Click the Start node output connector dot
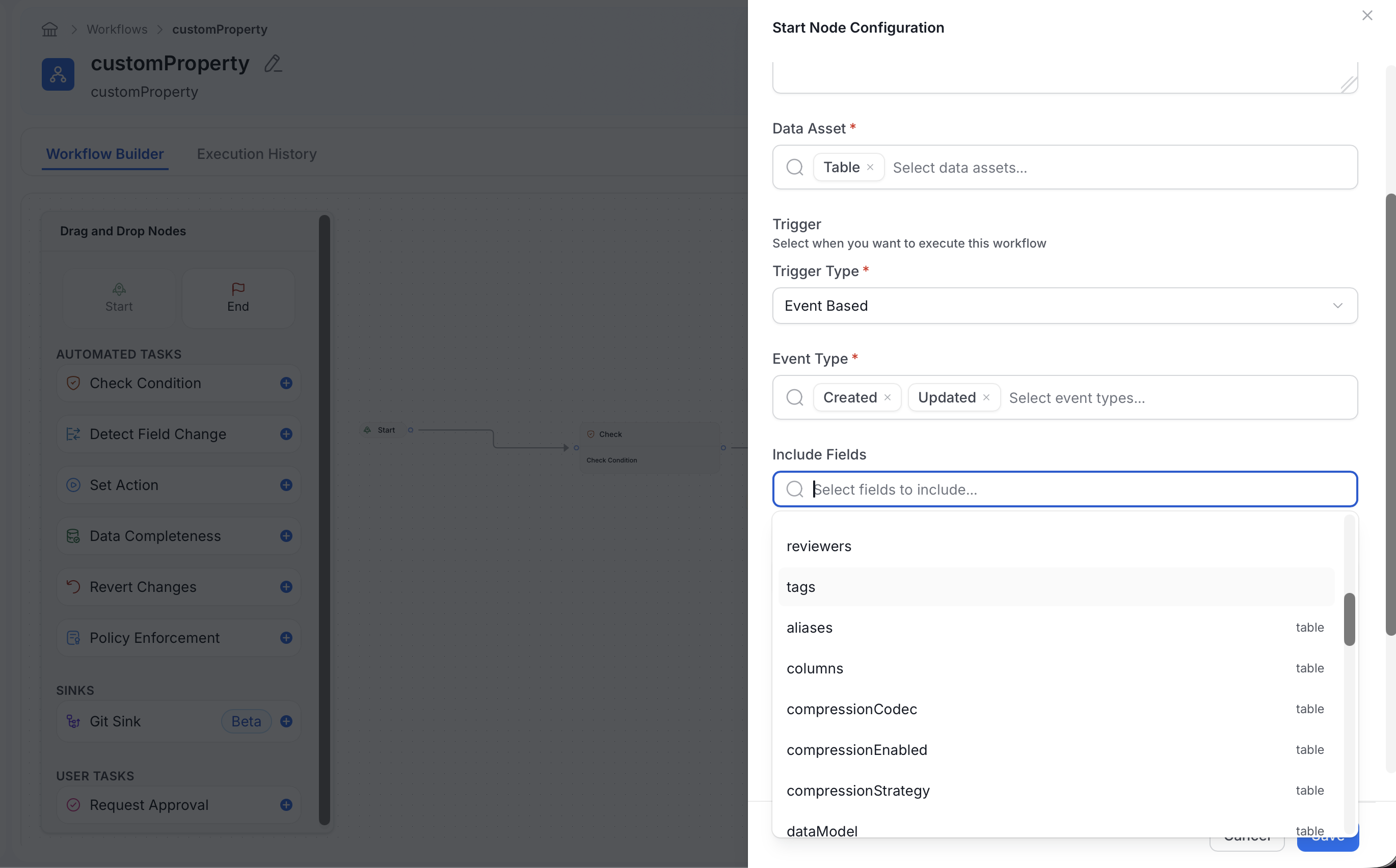Screen dimensions: 1396x868 coord(411,430)
